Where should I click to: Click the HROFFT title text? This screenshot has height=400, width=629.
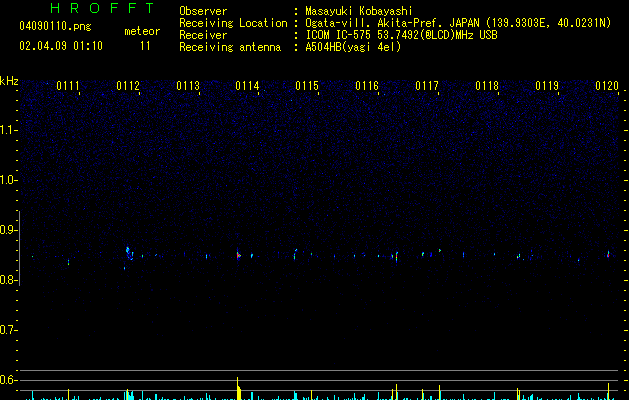tap(103, 8)
